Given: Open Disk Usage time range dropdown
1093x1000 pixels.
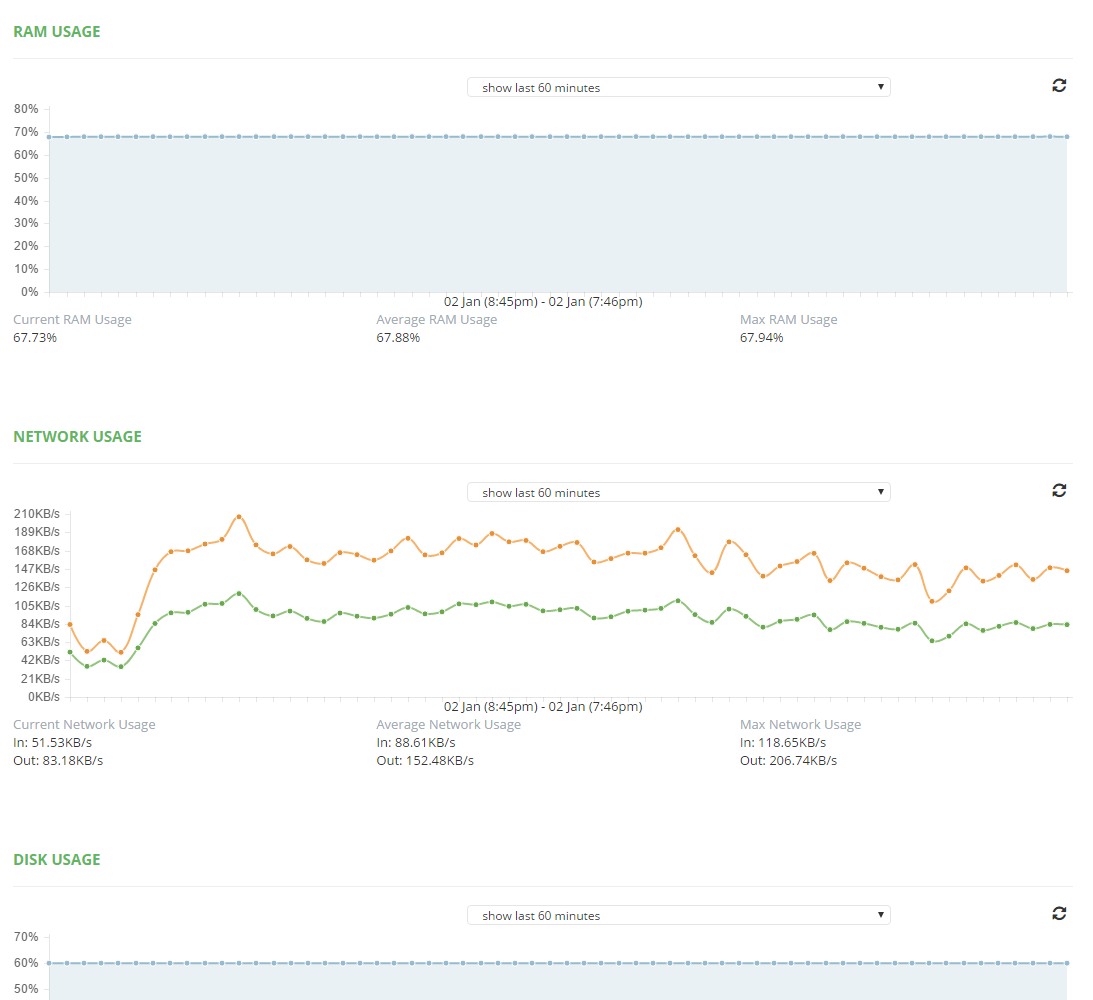Looking at the screenshot, I should 678,915.
